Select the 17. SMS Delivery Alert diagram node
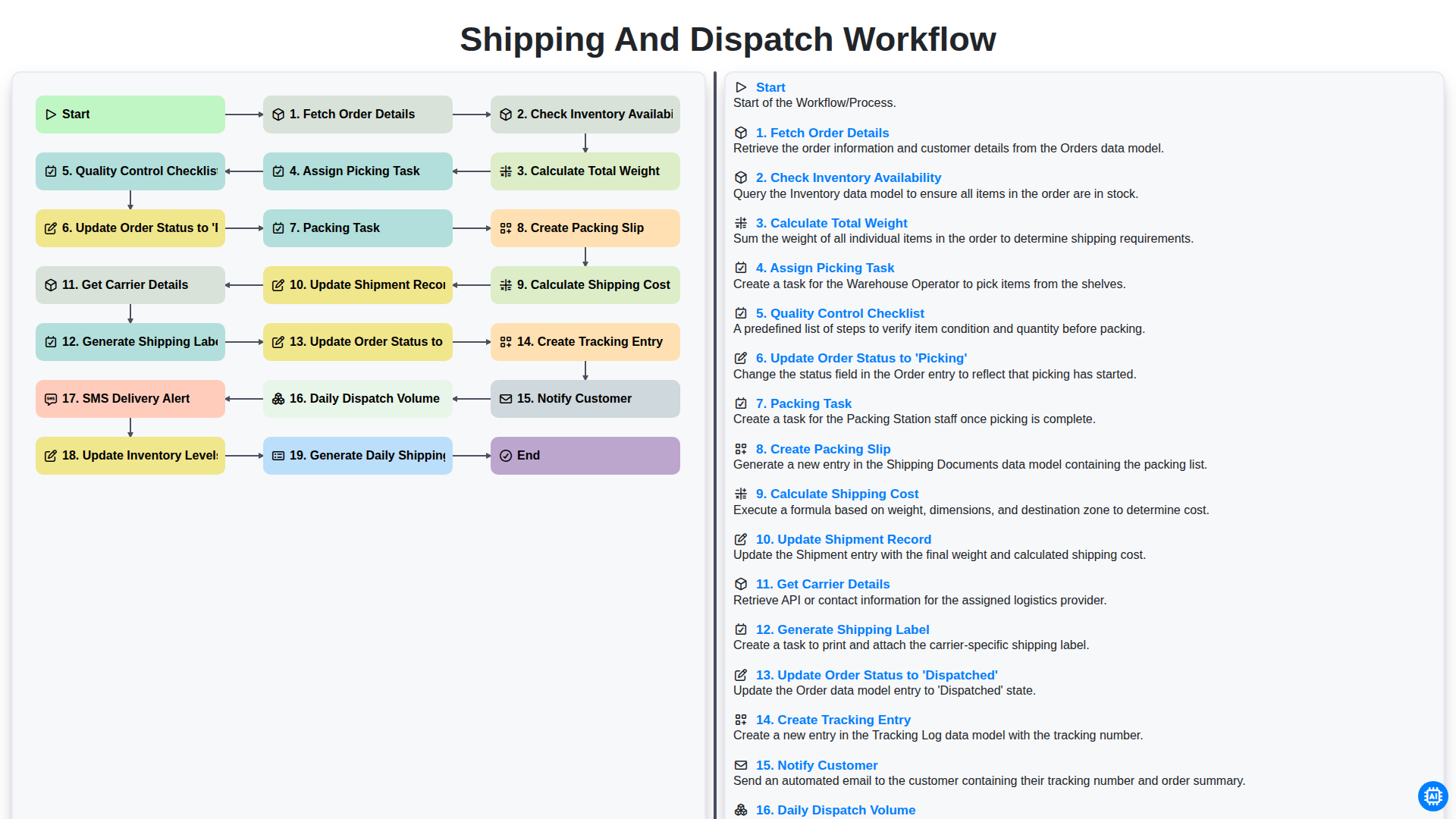 pos(130,399)
